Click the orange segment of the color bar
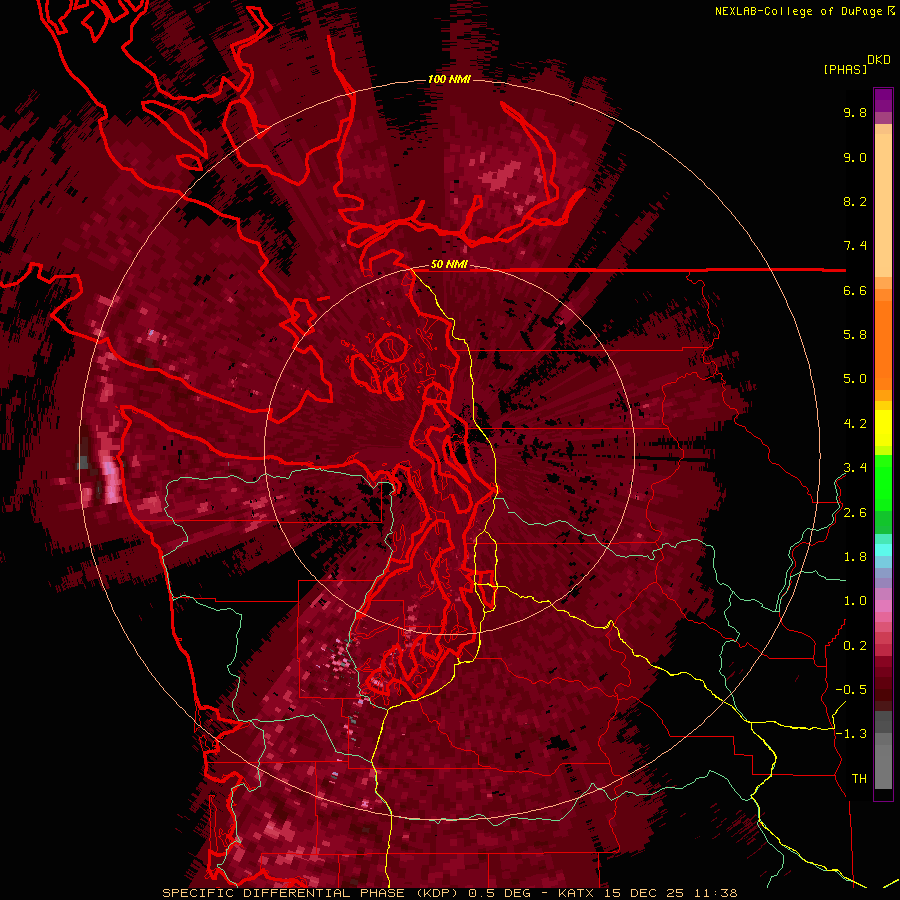The height and width of the screenshot is (900, 900). (x=883, y=344)
